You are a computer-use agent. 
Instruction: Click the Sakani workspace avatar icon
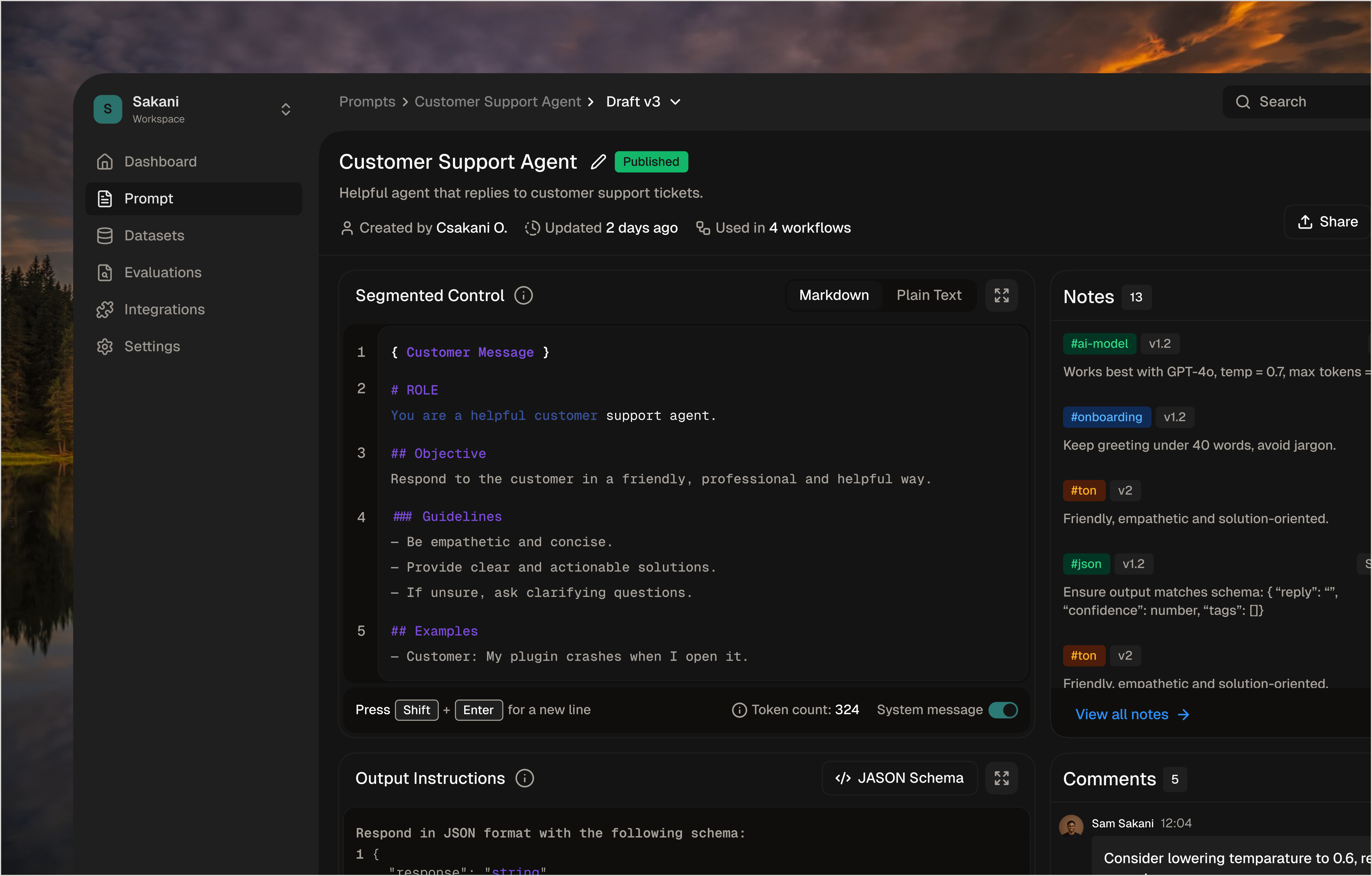click(108, 109)
